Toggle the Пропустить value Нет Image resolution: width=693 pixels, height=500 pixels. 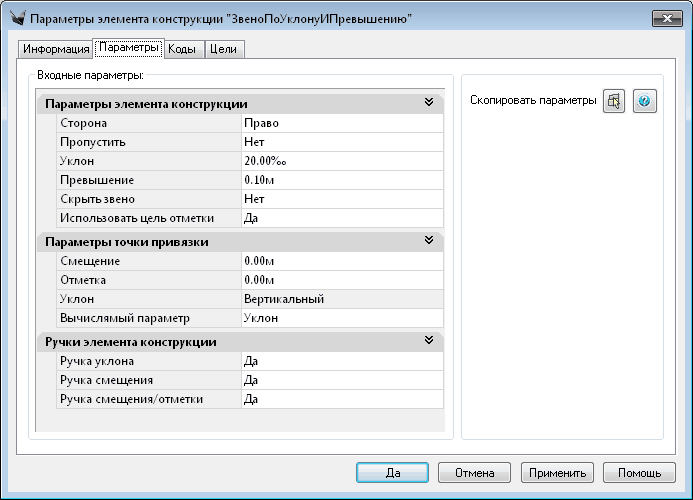coord(340,142)
